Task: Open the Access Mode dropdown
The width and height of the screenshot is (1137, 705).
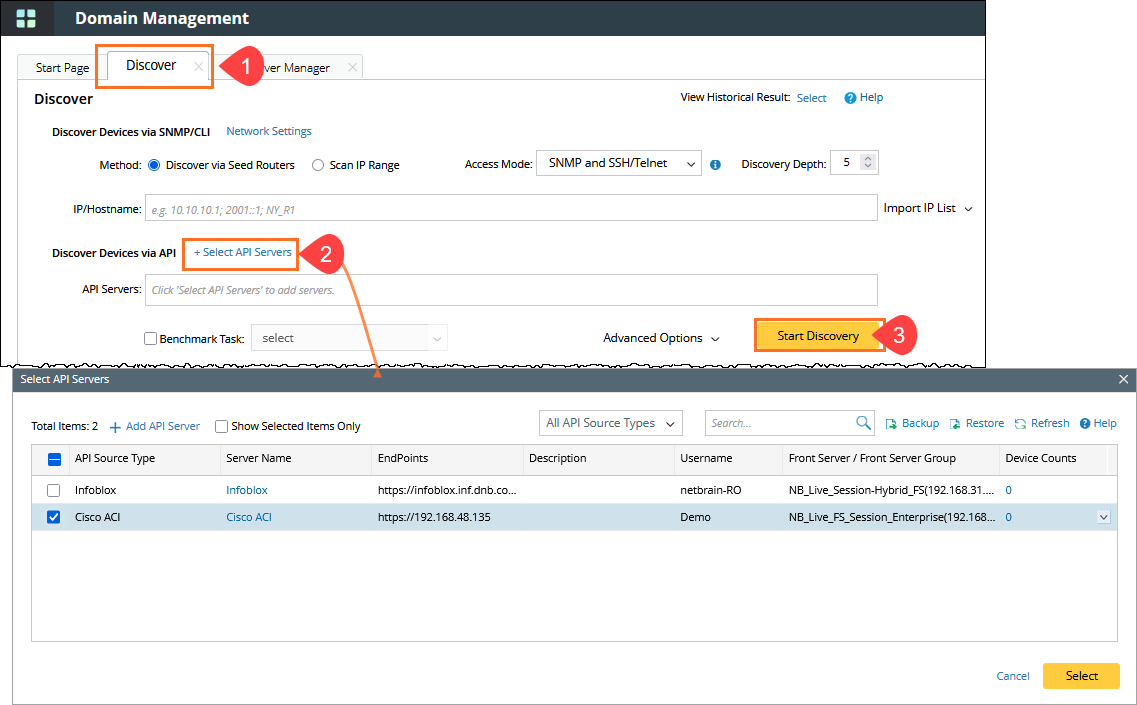Action: [x=618, y=163]
